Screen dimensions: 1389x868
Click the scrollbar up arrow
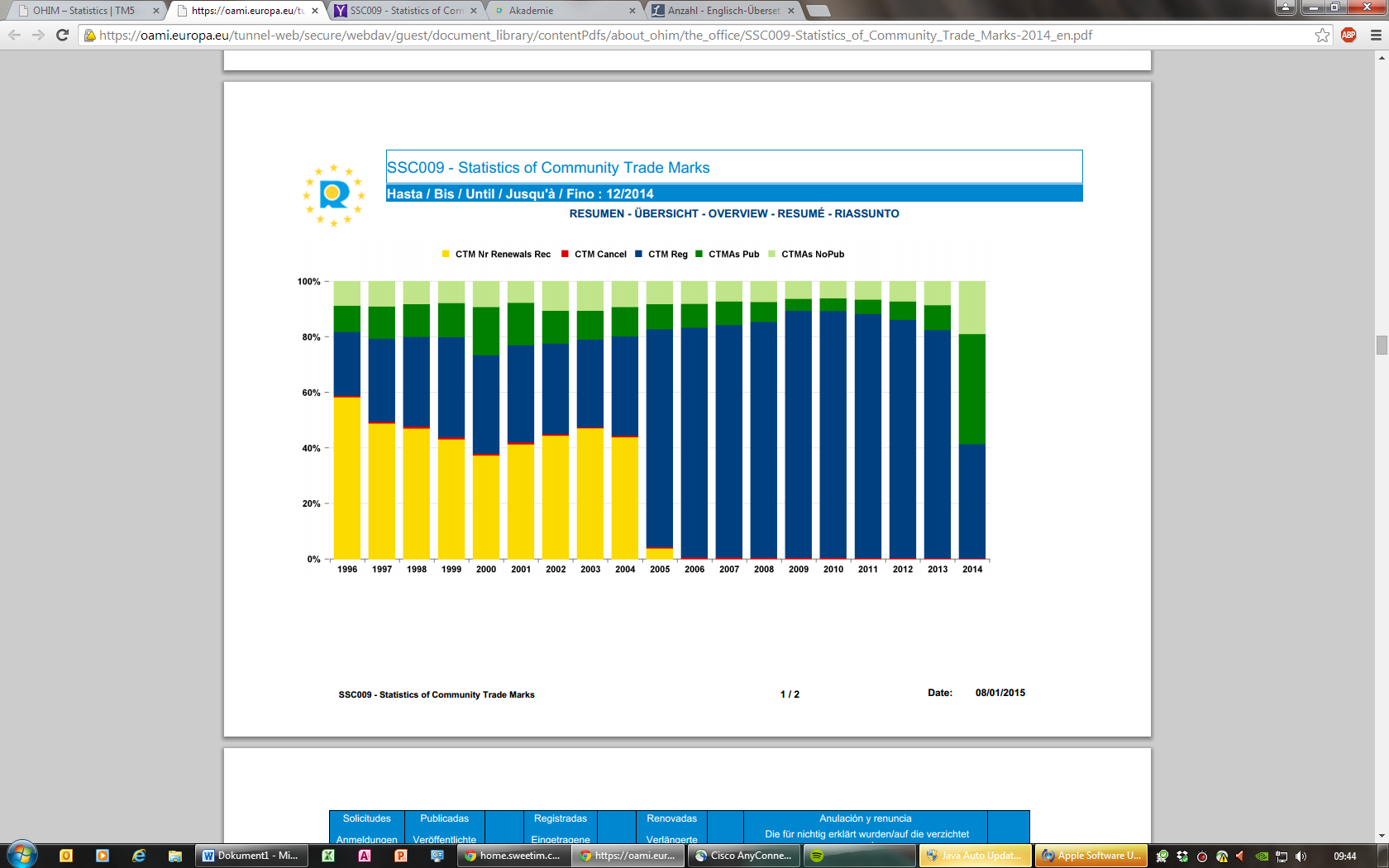(x=1382, y=57)
